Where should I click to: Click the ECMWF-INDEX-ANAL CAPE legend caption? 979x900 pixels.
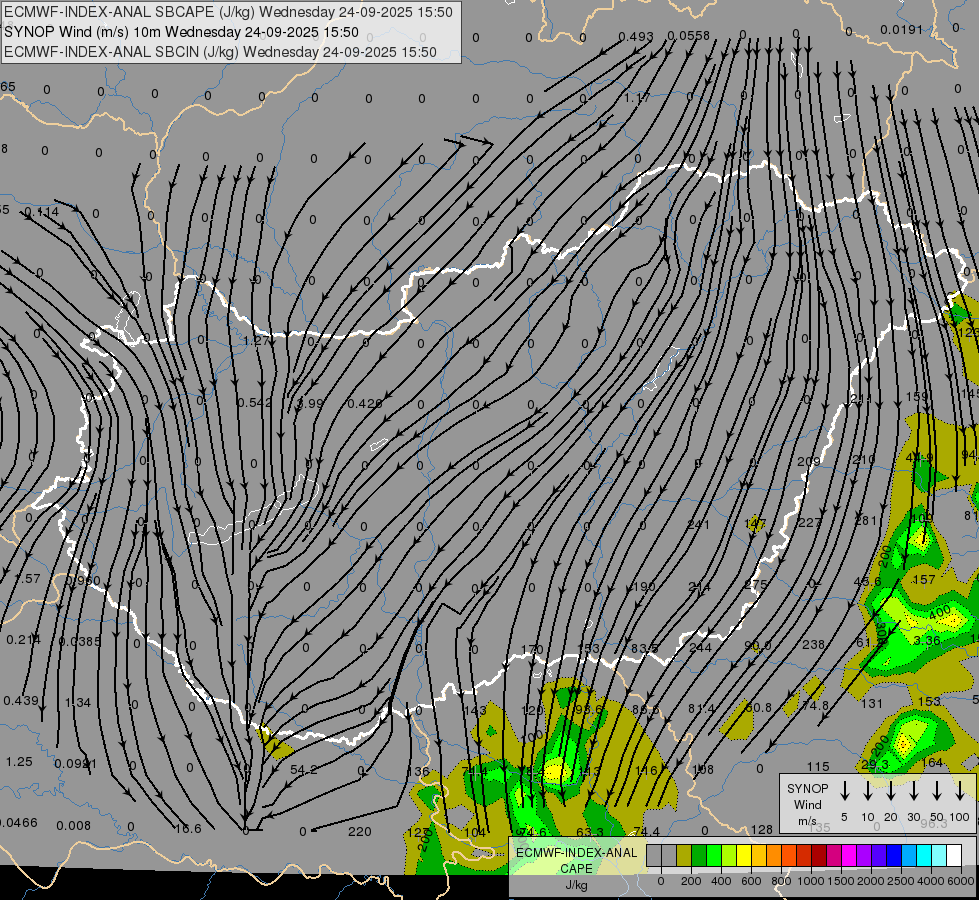(x=576, y=868)
